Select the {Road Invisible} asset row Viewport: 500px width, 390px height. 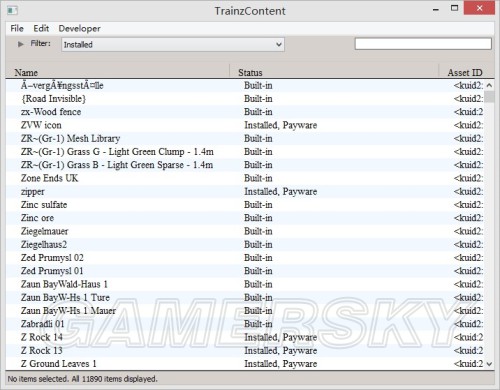coord(245,99)
